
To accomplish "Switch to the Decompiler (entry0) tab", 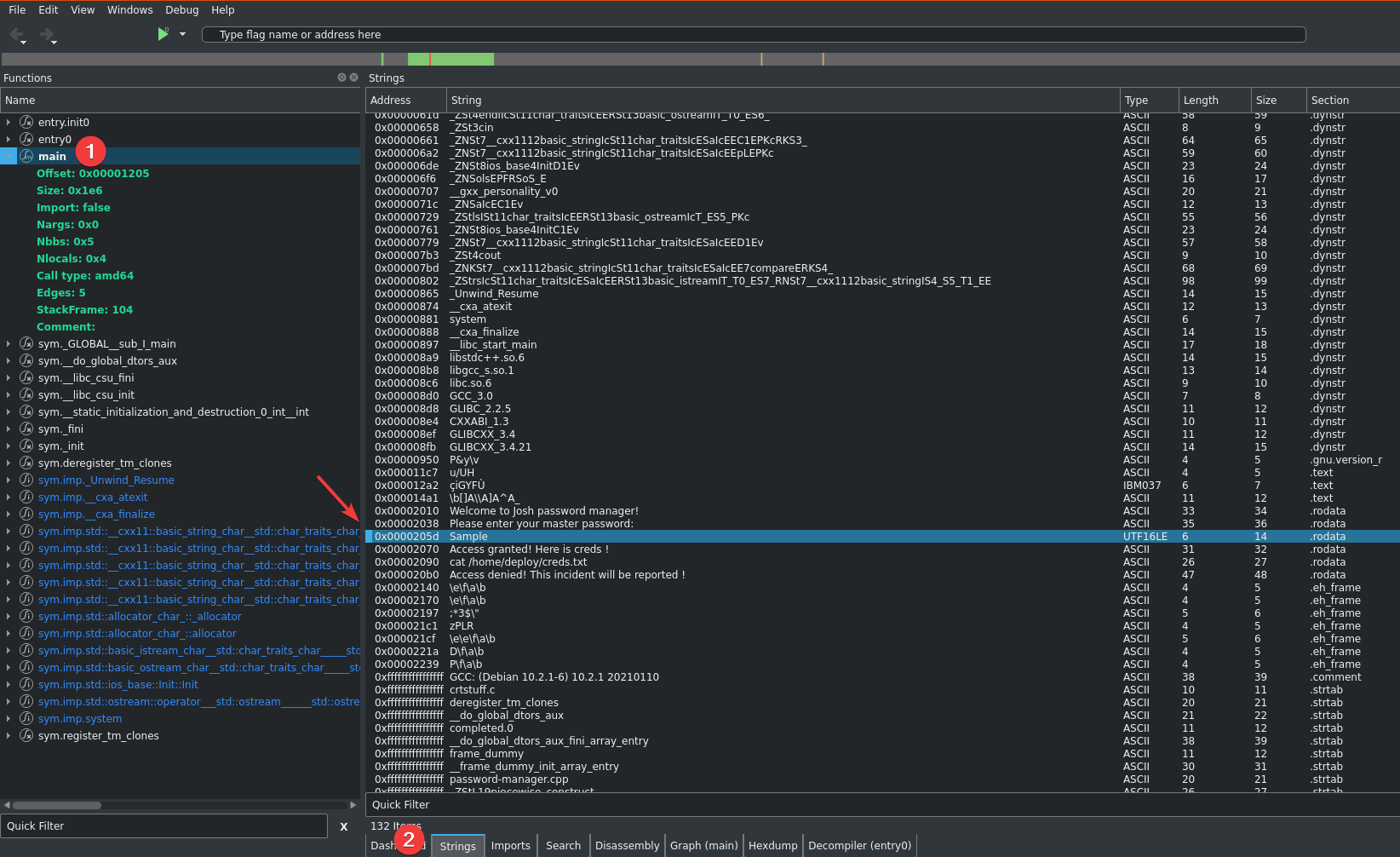I will 859,845.
